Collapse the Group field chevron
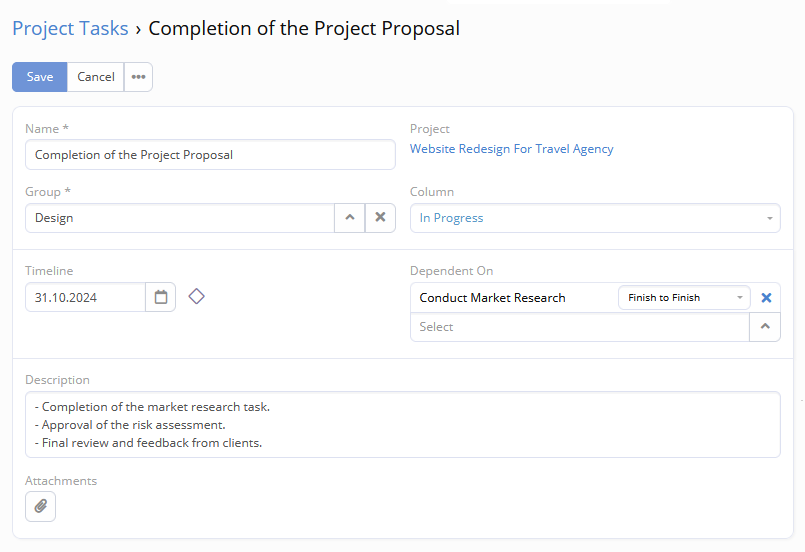The height and width of the screenshot is (552, 805). coord(350,218)
